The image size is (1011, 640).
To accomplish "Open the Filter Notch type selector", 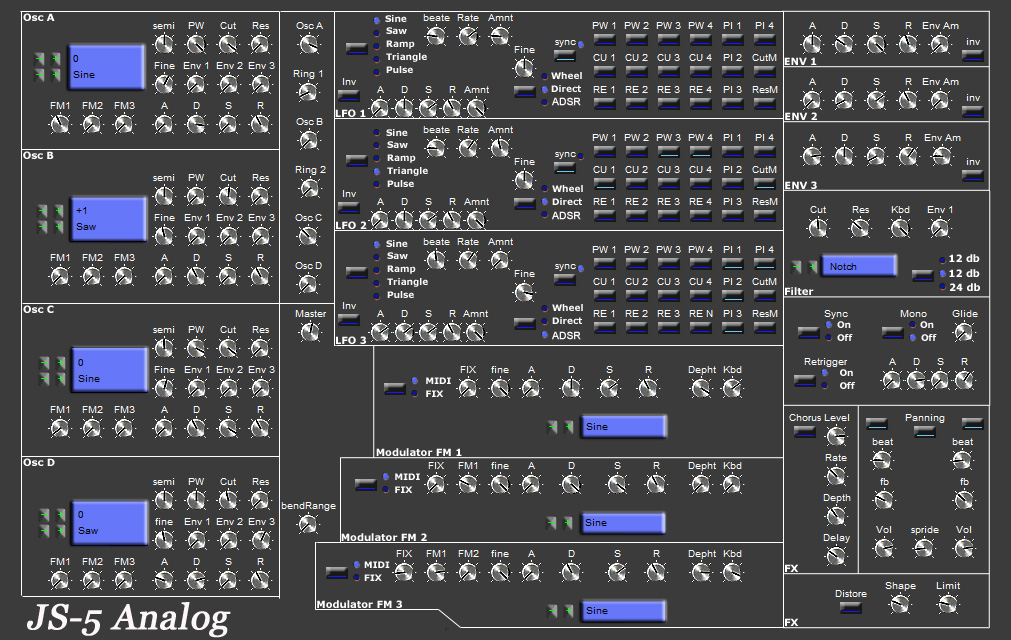I will coord(859,266).
